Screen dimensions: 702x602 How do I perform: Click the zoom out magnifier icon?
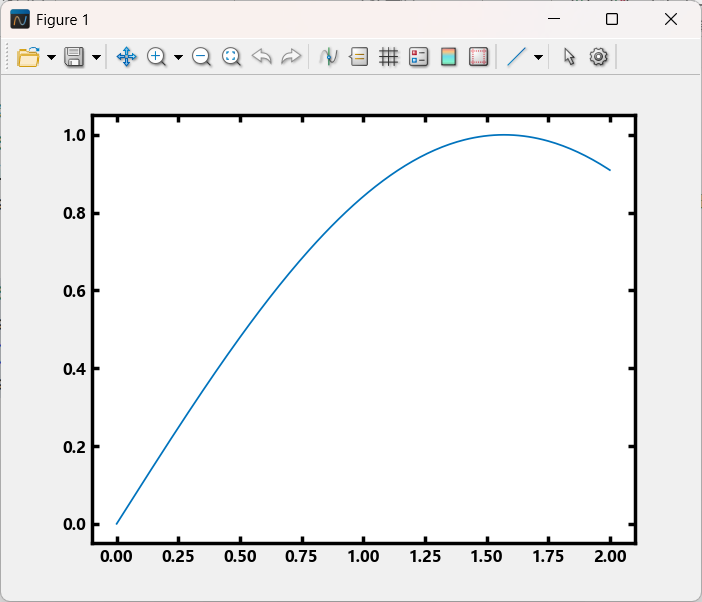[x=201, y=57]
